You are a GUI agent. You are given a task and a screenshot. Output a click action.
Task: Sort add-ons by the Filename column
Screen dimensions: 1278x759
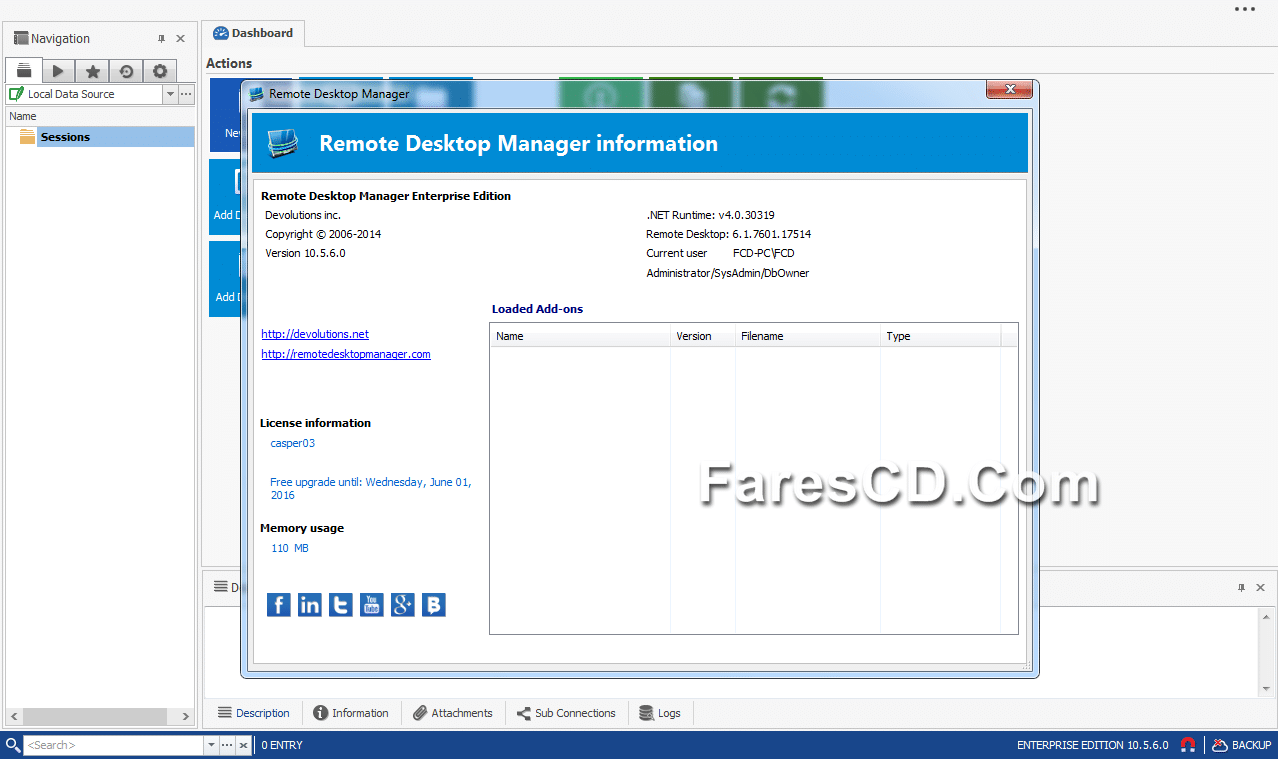tap(808, 336)
